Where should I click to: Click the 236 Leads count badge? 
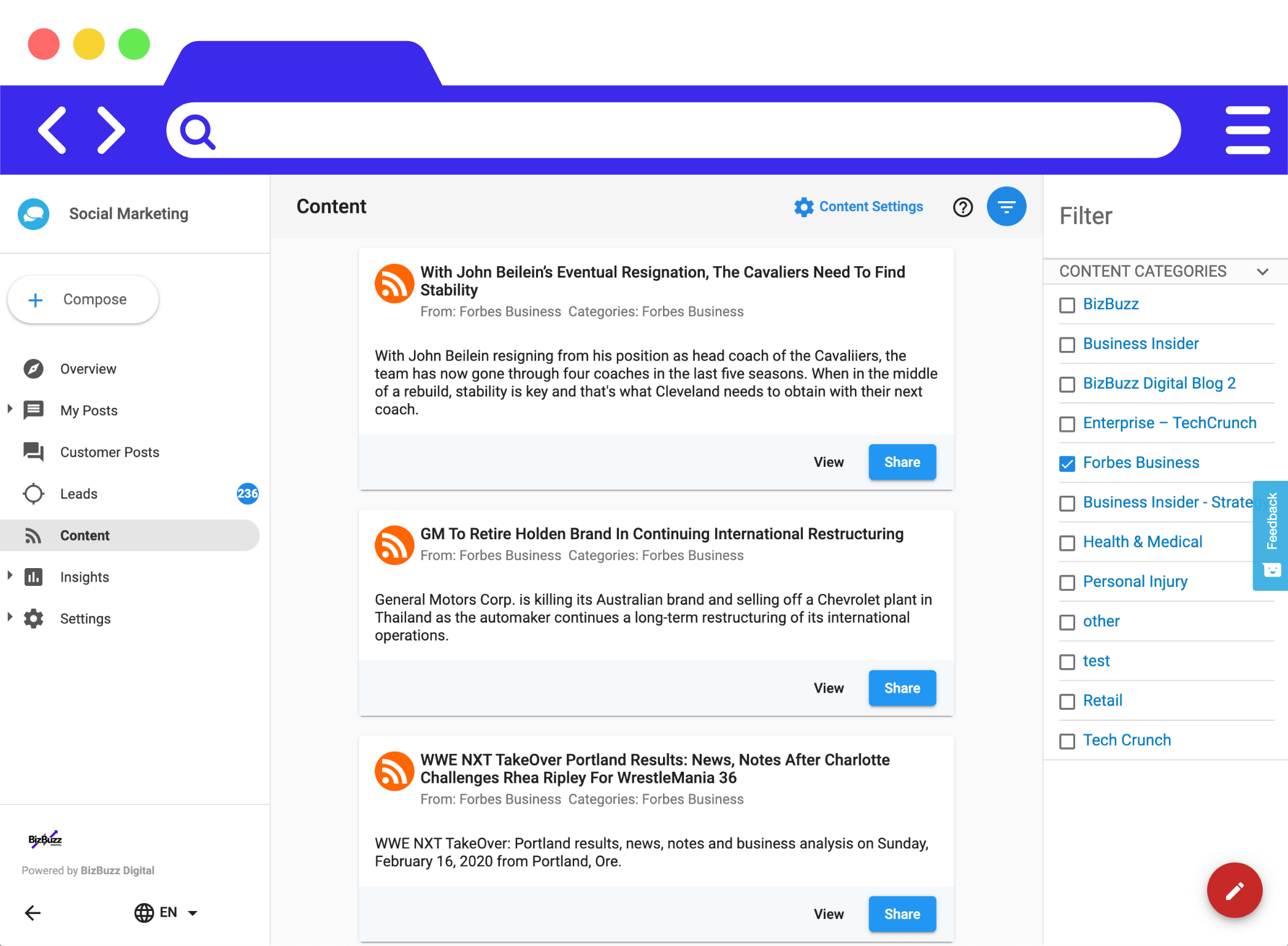(x=247, y=493)
